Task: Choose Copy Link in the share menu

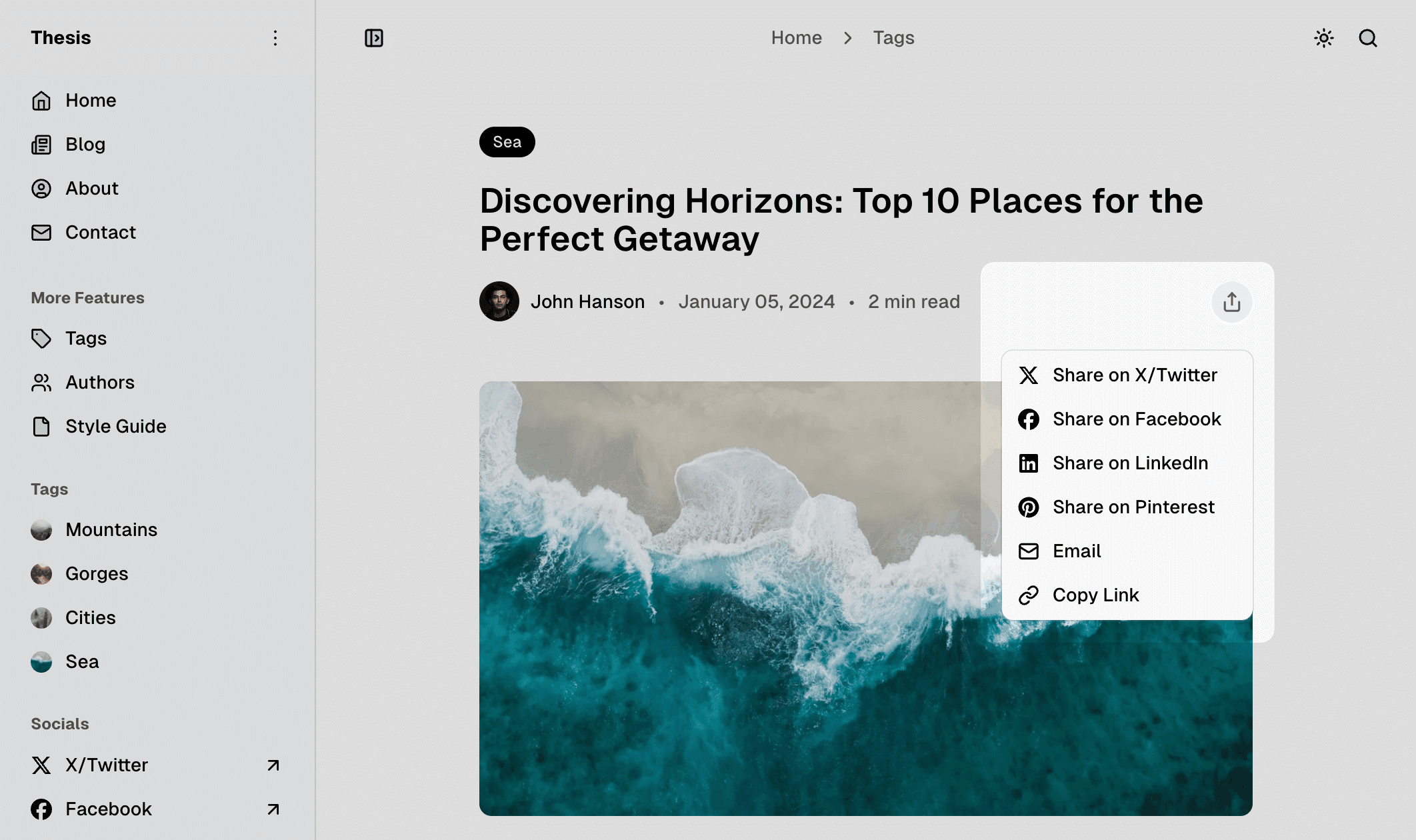Action: point(1095,595)
